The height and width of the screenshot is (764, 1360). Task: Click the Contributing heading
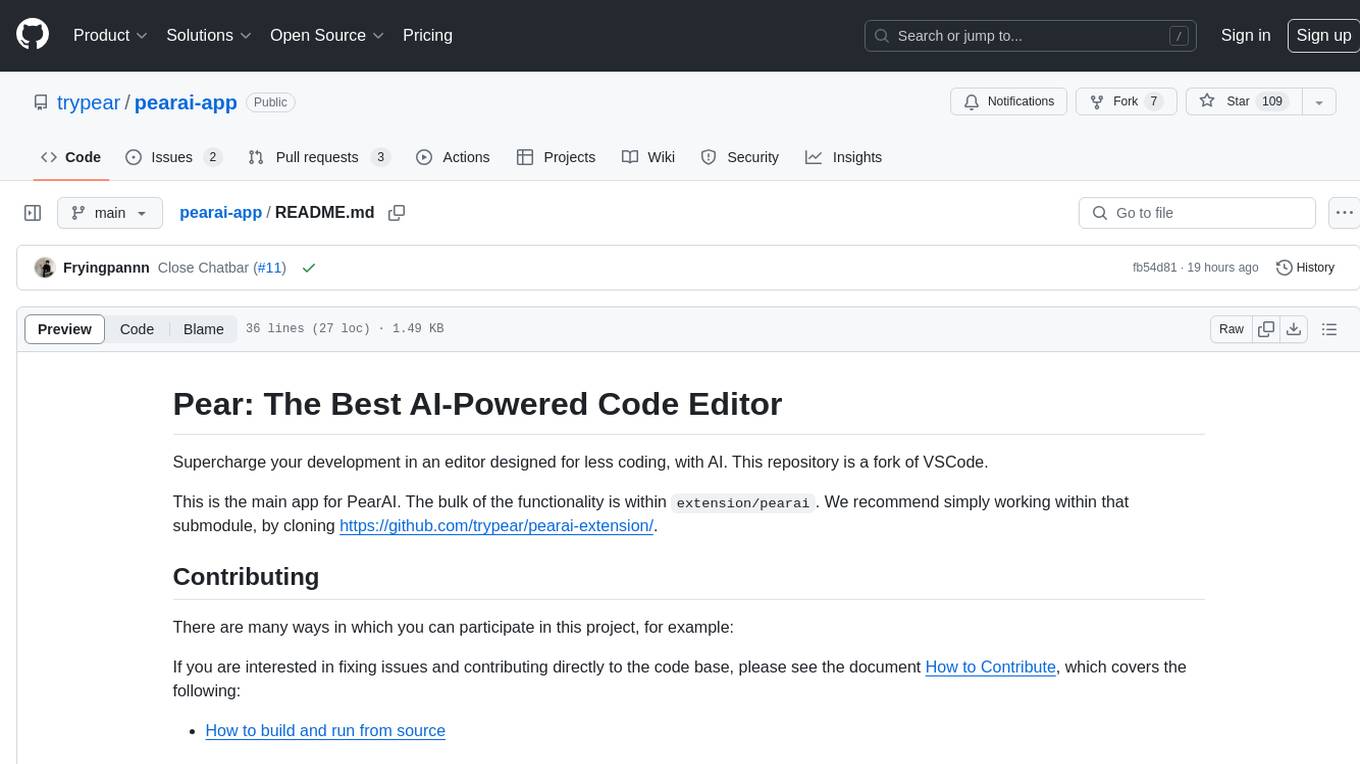click(246, 577)
